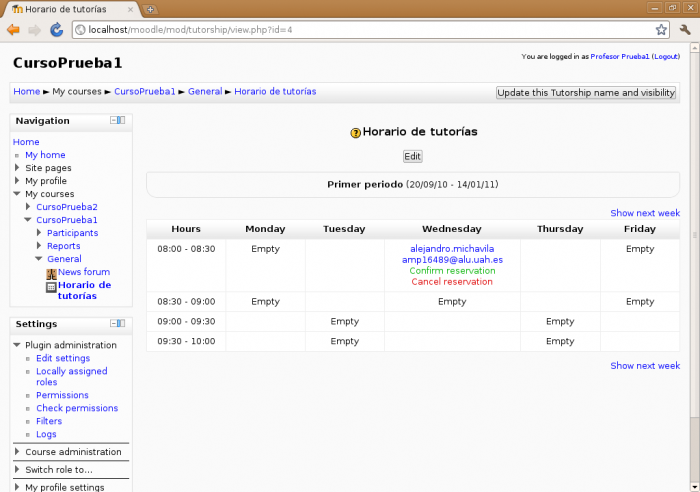Collapse the My courses node

click(17, 194)
